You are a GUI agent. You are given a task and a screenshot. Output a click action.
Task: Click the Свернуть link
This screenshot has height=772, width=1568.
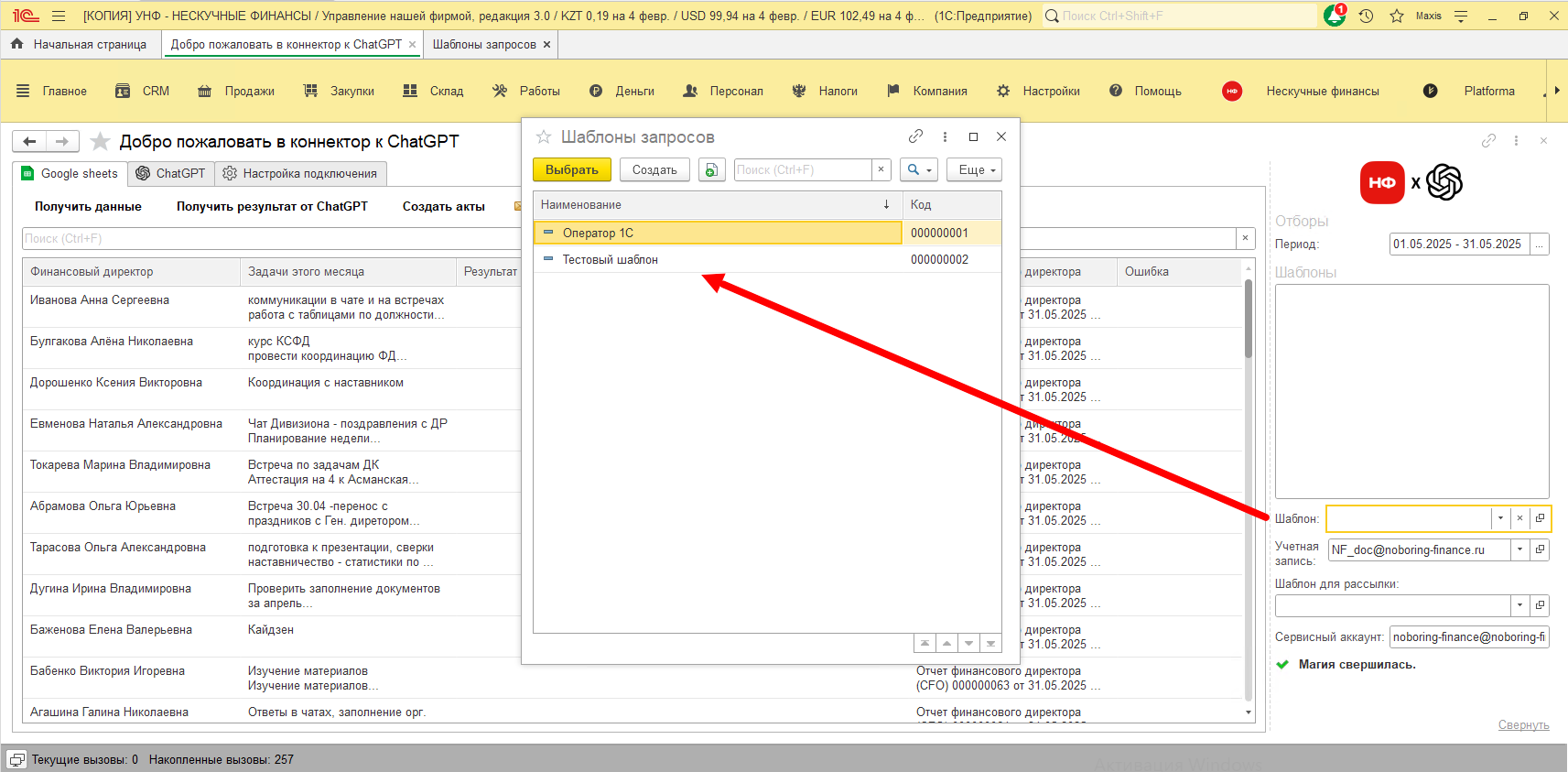pyautogui.click(x=1523, y=724)
